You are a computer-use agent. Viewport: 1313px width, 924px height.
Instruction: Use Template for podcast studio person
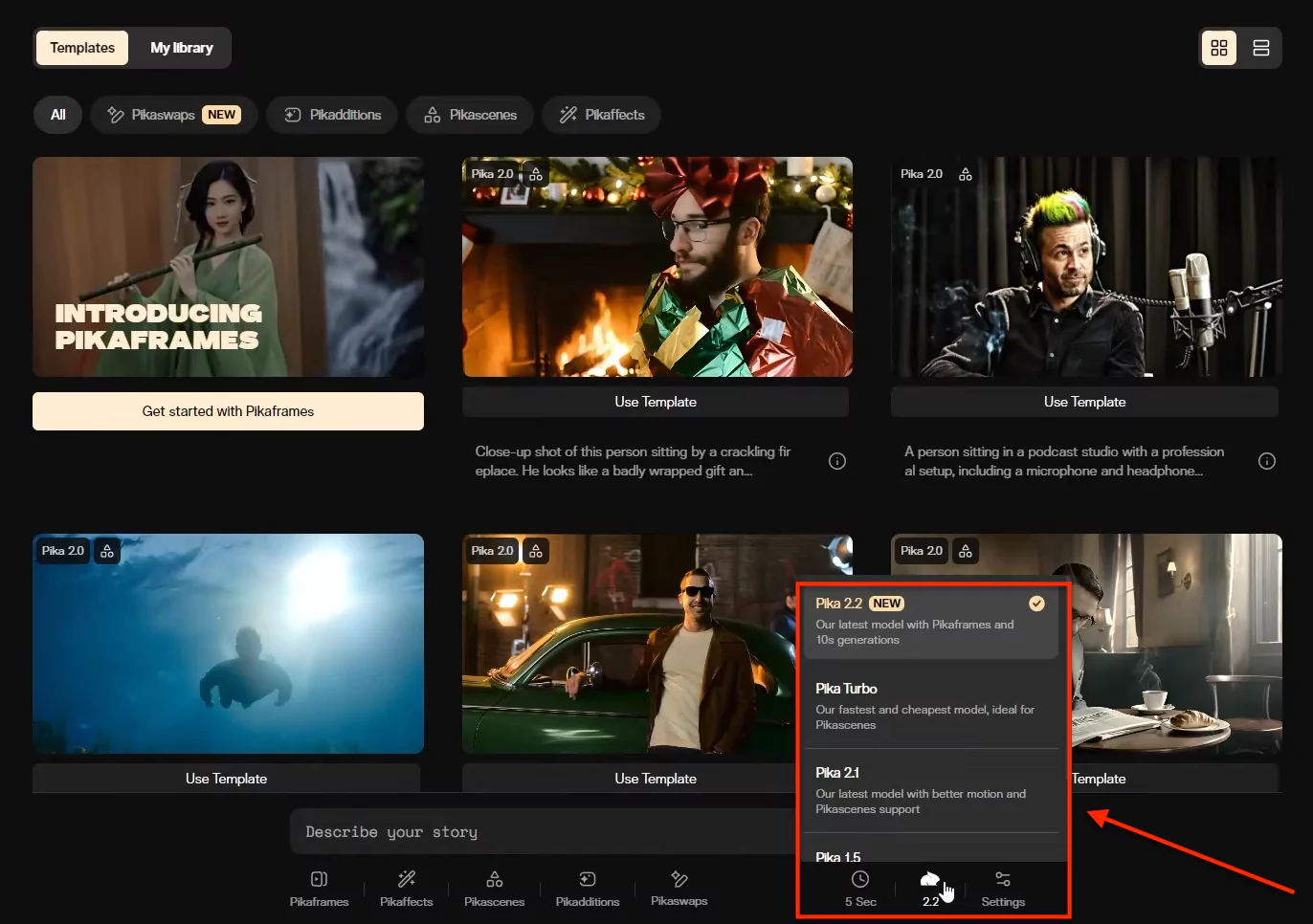[1085, 402]
